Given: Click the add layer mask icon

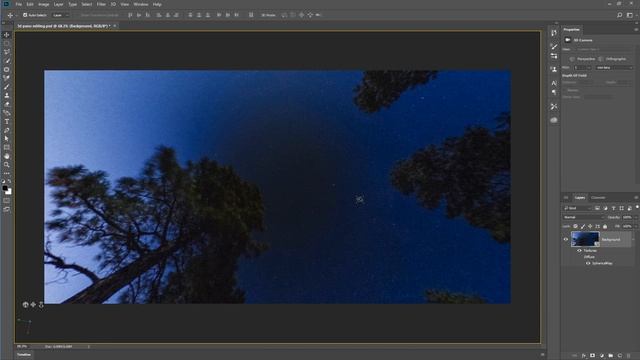Looking at the screenshot, I should pyautogui.click(x=593, y=356).
